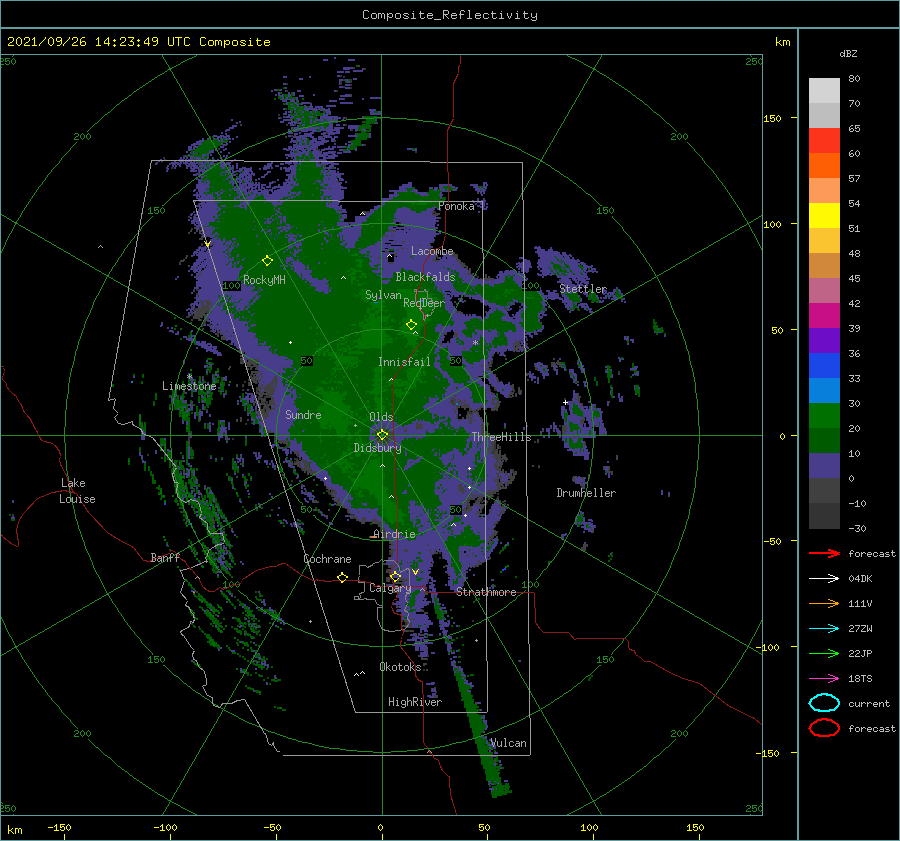Click the 80 dBZ light gray swatch
900x841 pixels.
coord(824,90)
